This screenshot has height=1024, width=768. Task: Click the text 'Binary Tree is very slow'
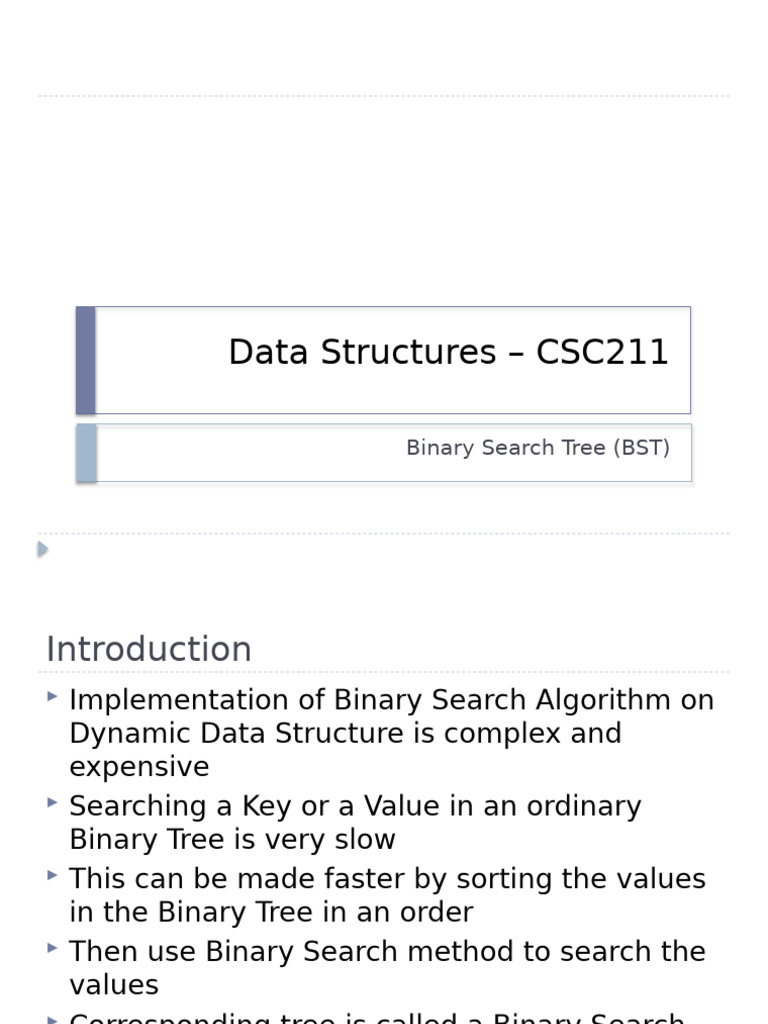coord(232,839)
